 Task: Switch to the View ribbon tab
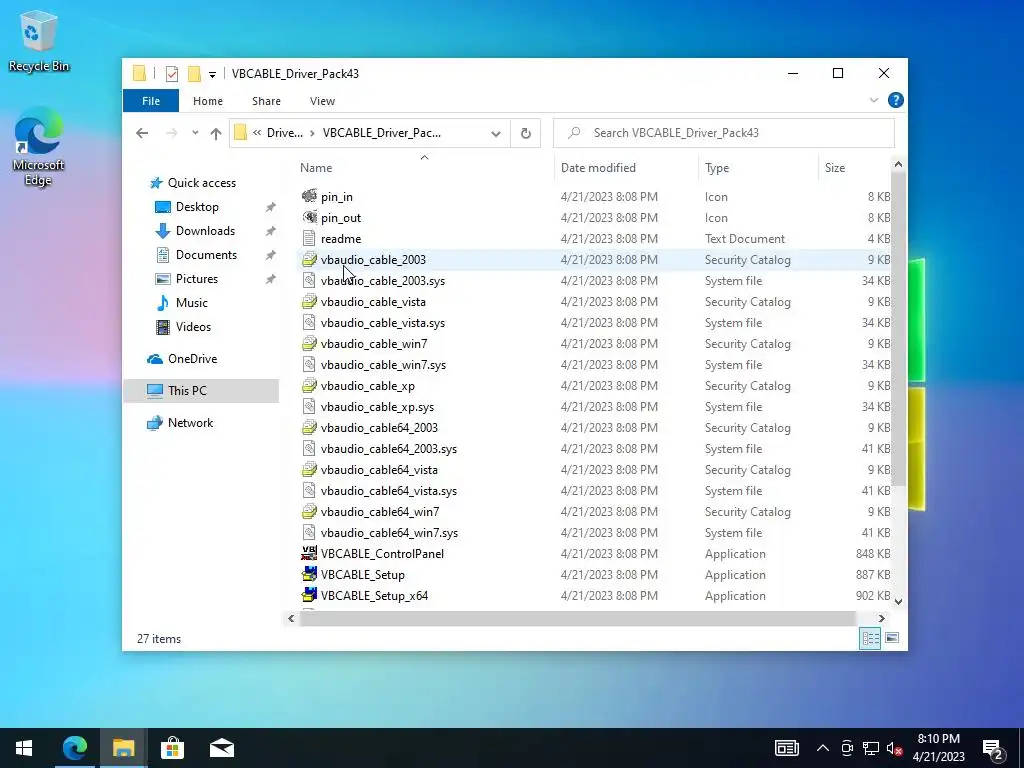[323, 101]
